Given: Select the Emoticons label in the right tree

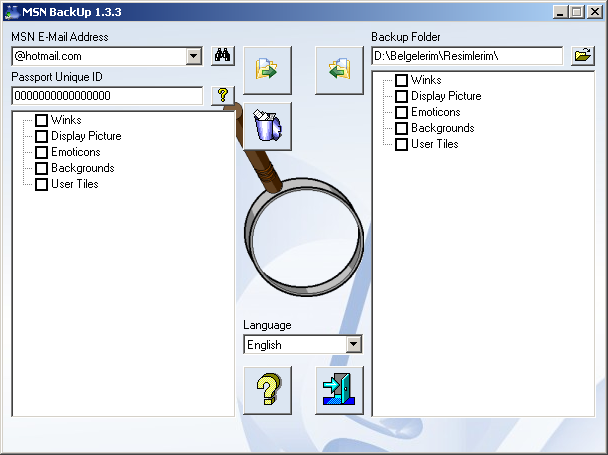Looking at the screenshot, I should pos(435,112).
